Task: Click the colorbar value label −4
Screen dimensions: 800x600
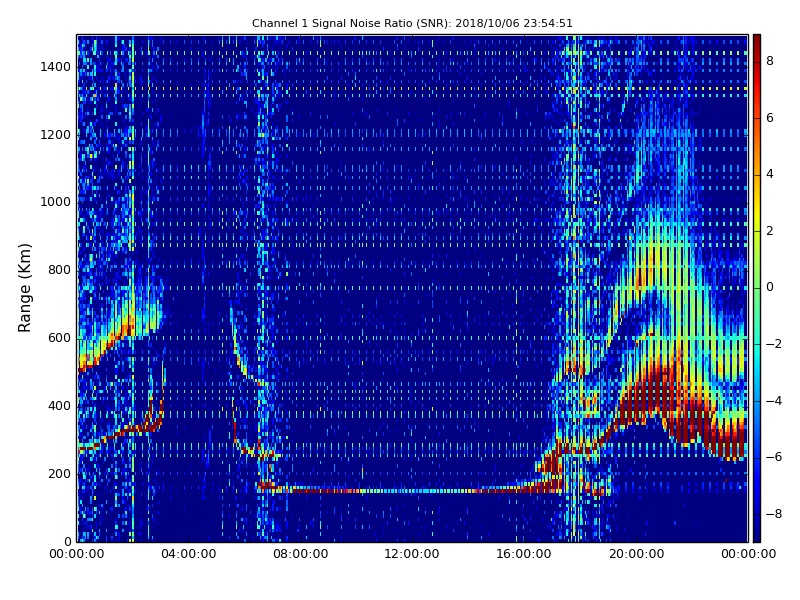Action: tap(774, 401)
